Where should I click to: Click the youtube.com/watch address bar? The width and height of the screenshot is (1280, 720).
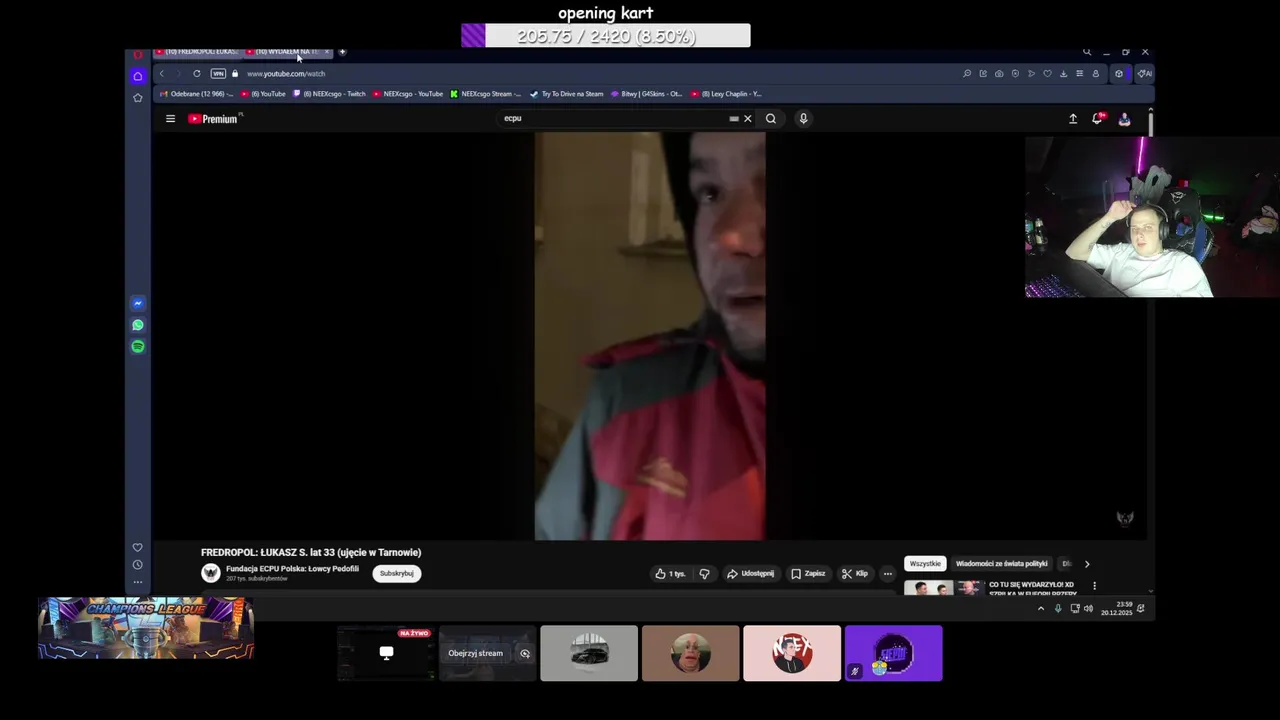[x=286, y=73]
